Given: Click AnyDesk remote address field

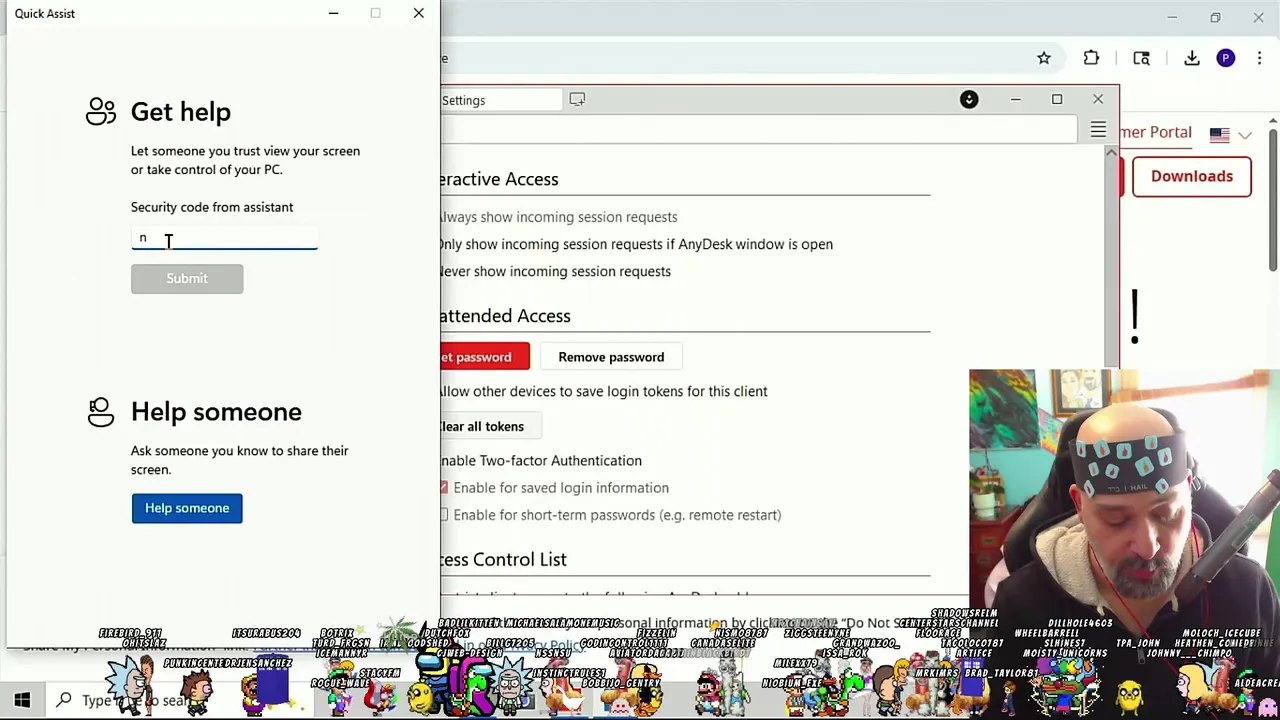Looking at the screenshot, I should [758, 130].
